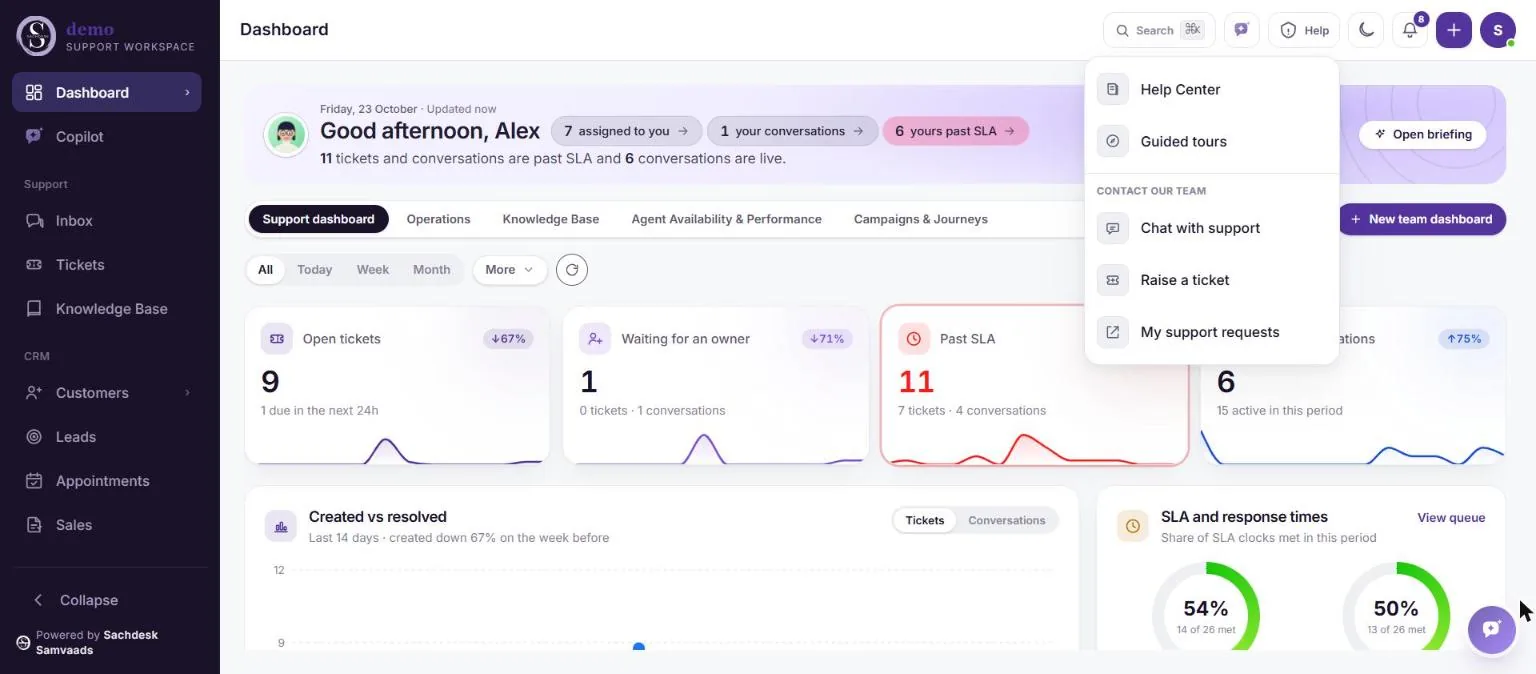Click the Open briefing button
The height and width of the screenshot is (674, 1536).
[x=1423, y=134]
